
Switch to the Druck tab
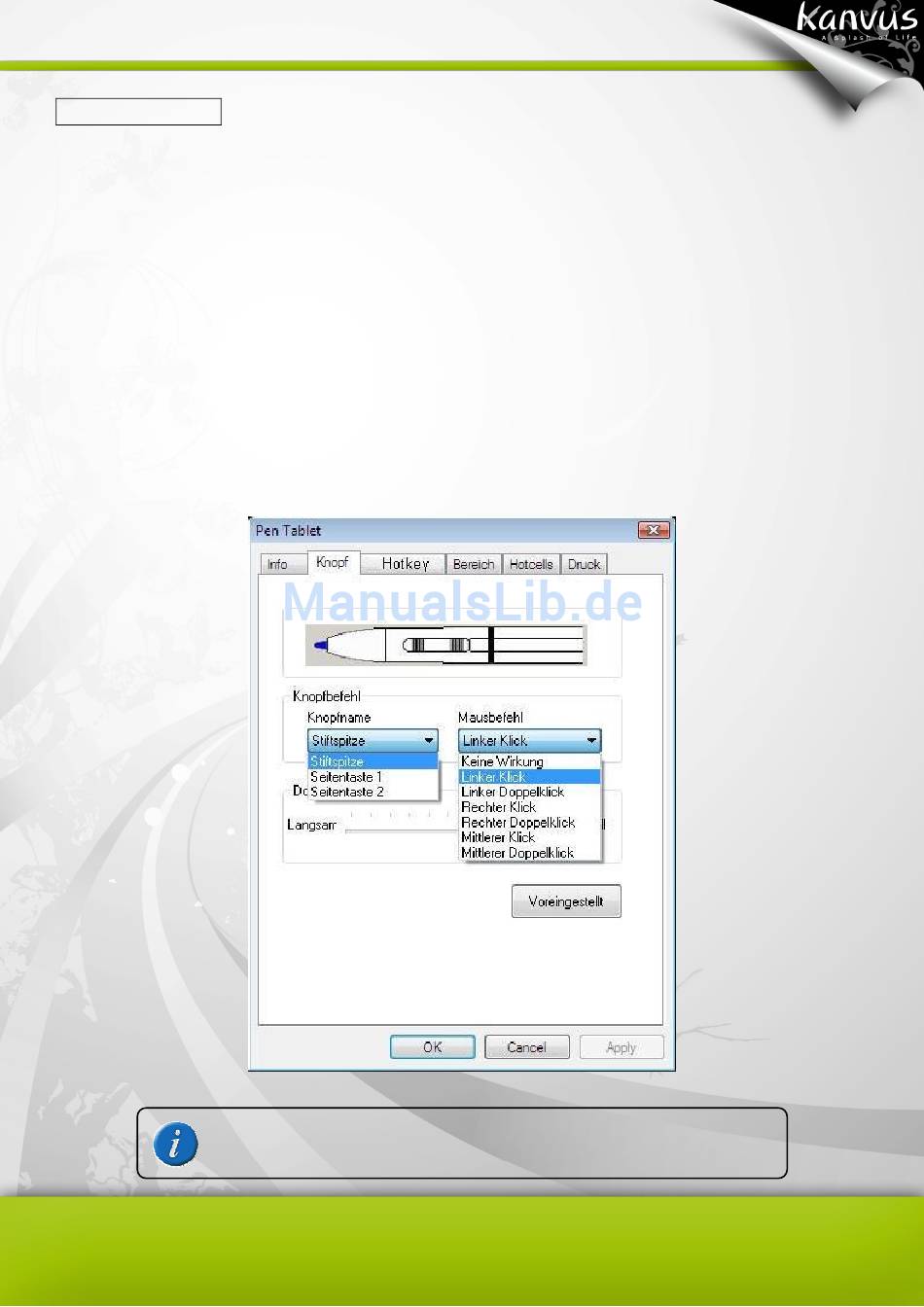[x=584, y=564]
